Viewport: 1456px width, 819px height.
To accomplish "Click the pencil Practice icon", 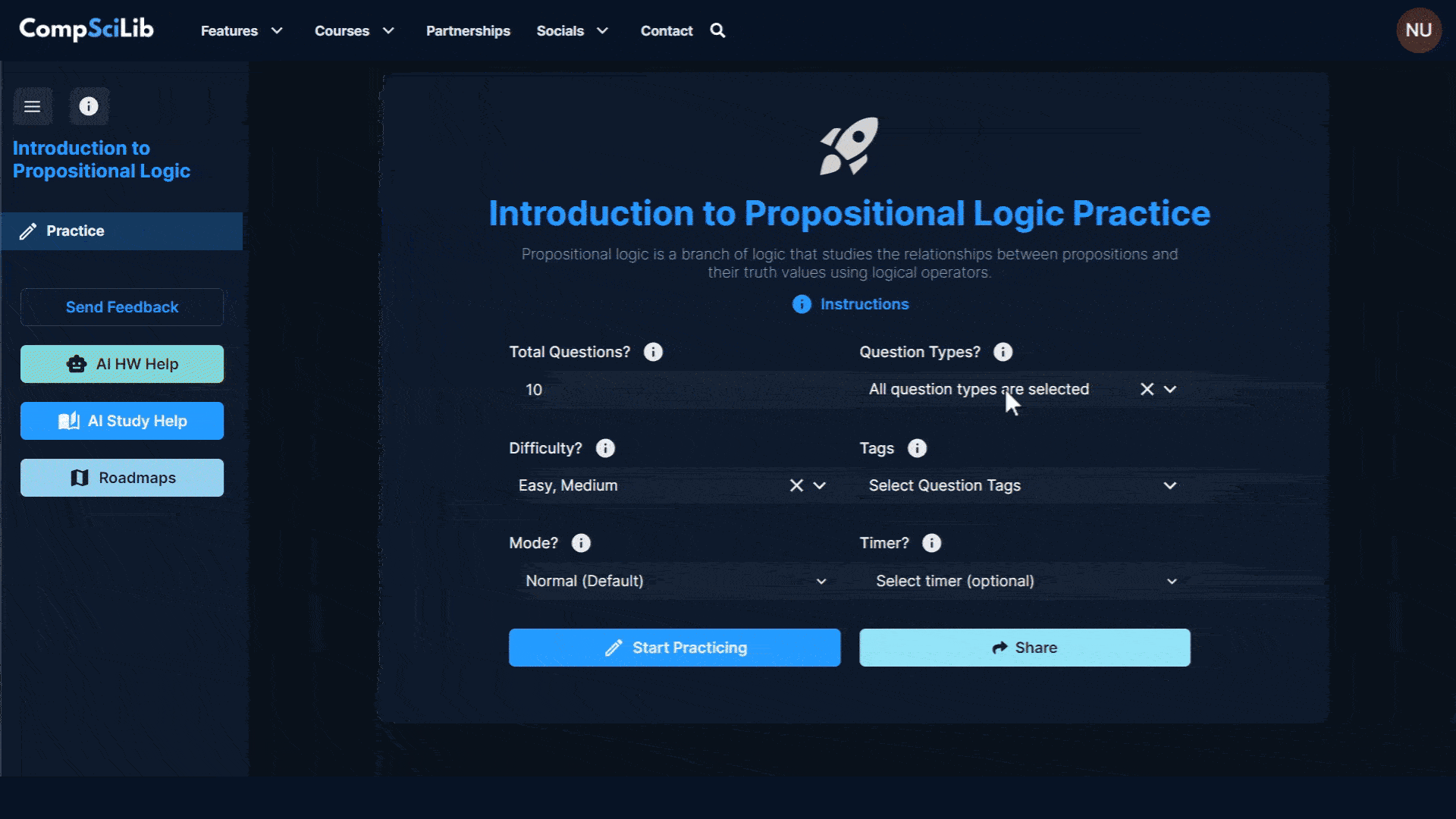I will 27,231.
